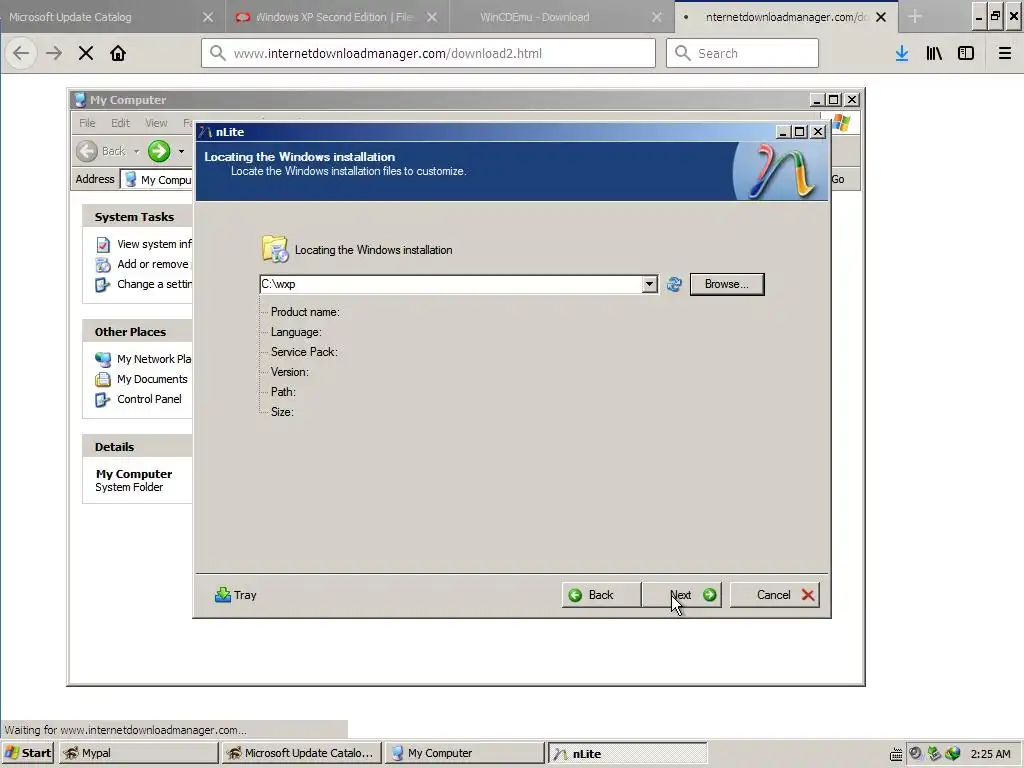This screenshot has height=768, width=1024.
Task: Click the Browse... button in nLite
Action: (727, 284)
